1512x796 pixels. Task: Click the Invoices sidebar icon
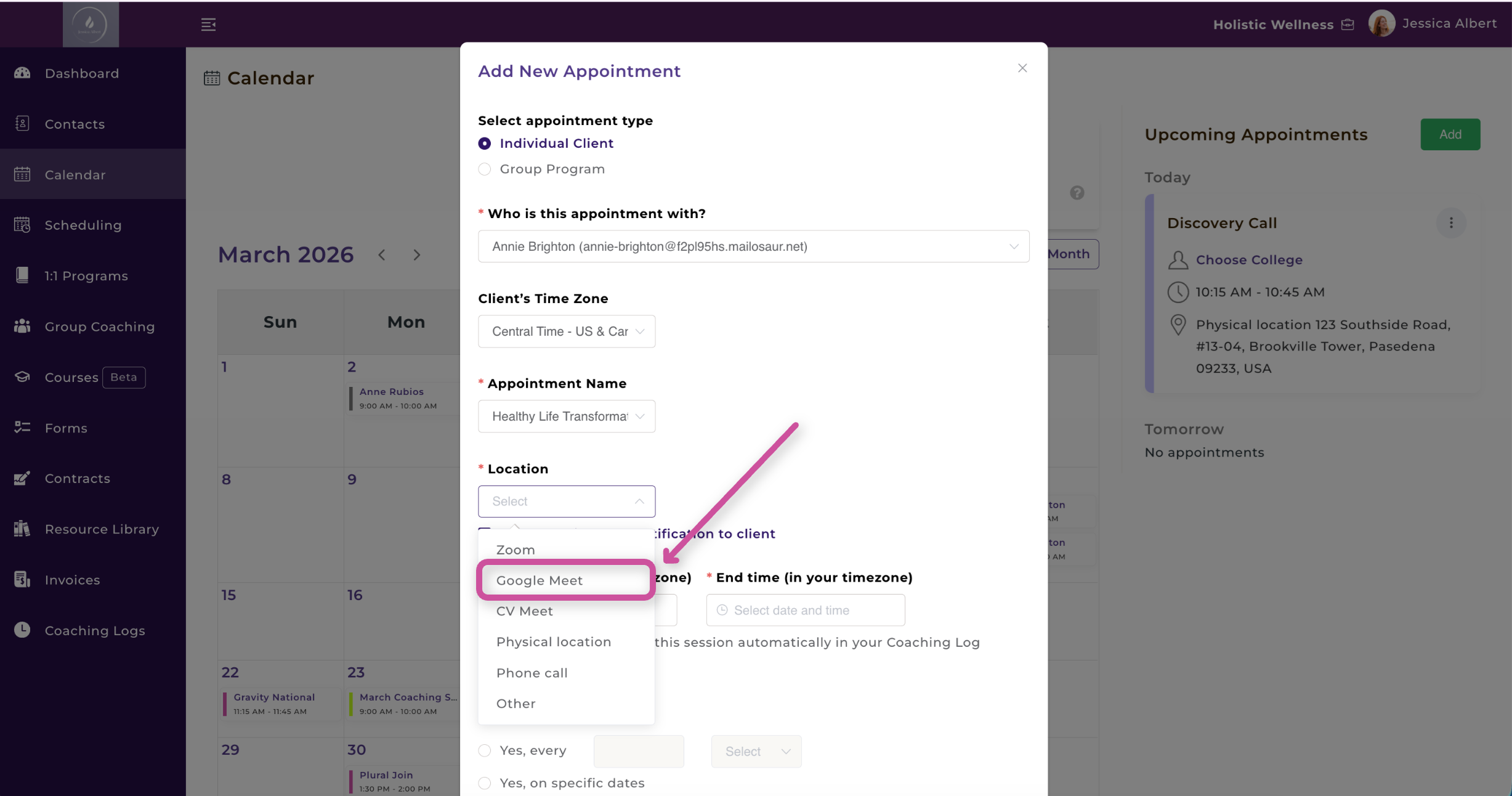[x=22, y=580]
